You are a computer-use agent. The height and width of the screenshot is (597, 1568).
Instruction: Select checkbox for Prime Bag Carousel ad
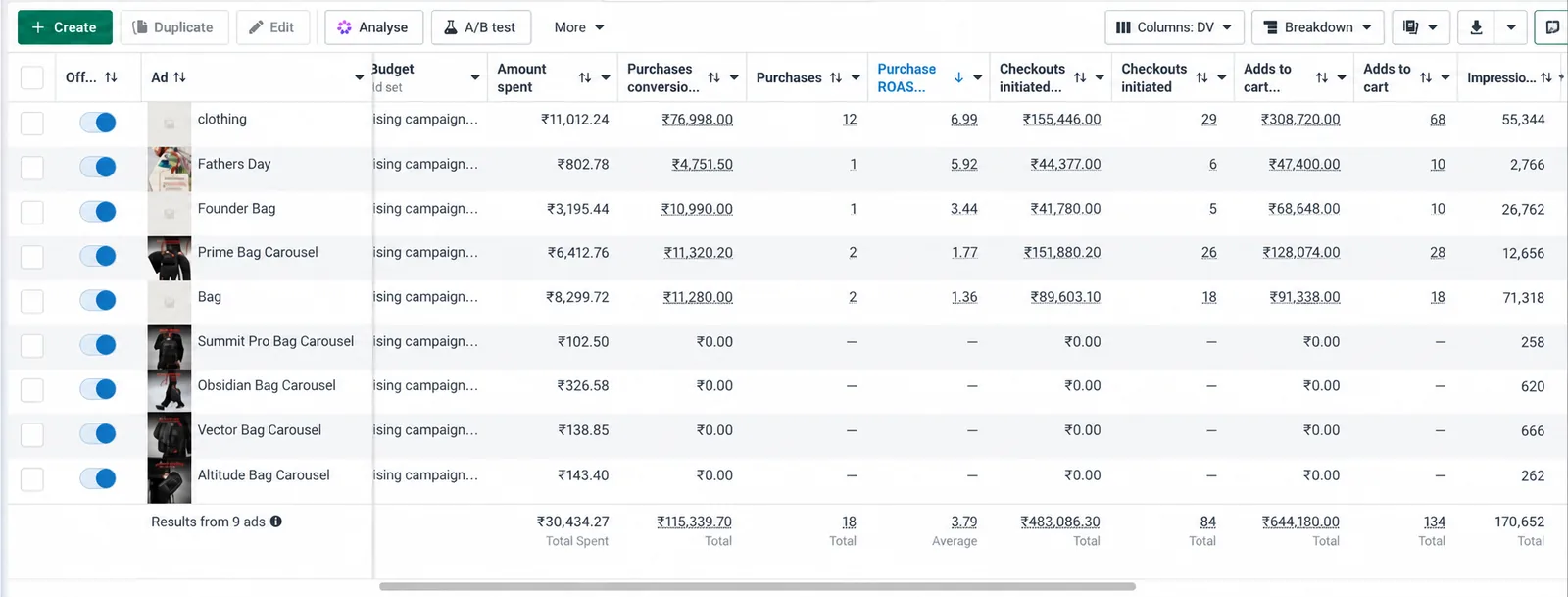point(32,257)
